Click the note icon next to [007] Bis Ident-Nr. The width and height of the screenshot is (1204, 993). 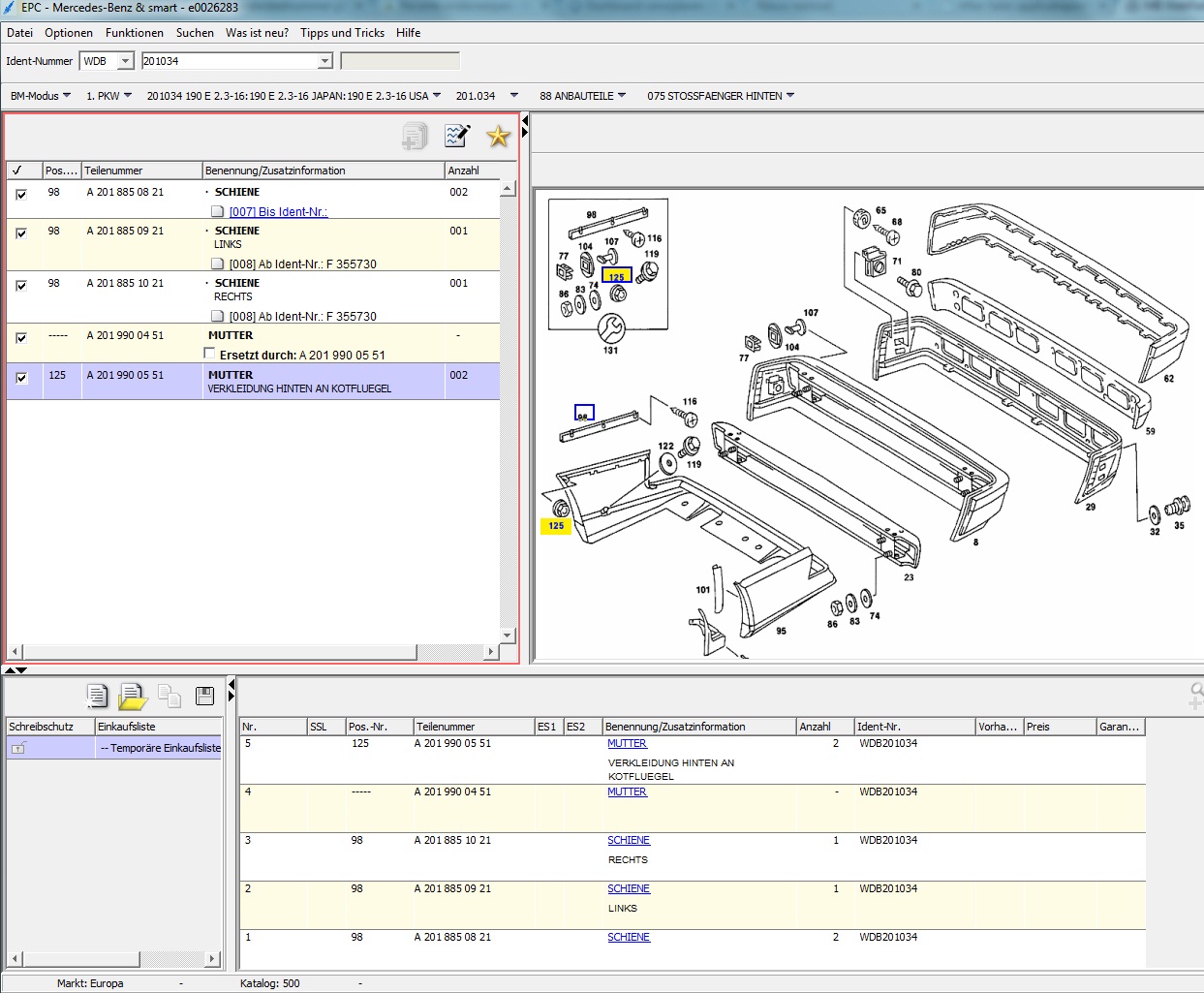pos(218,211)
